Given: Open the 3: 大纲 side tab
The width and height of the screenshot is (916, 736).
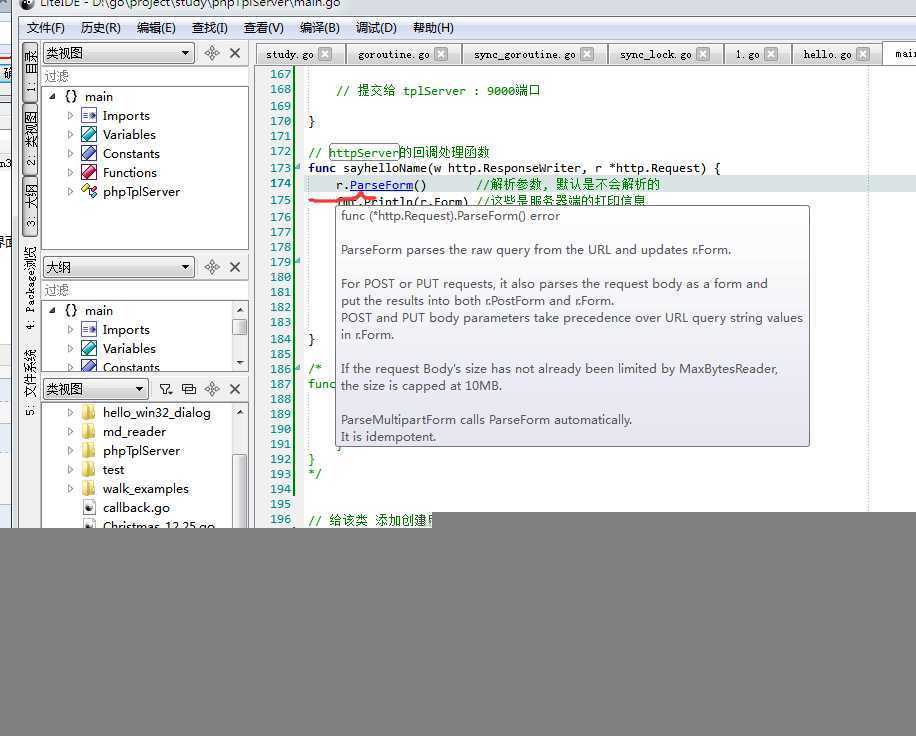Looking at the screenshot, I should (x=30, y=206).
